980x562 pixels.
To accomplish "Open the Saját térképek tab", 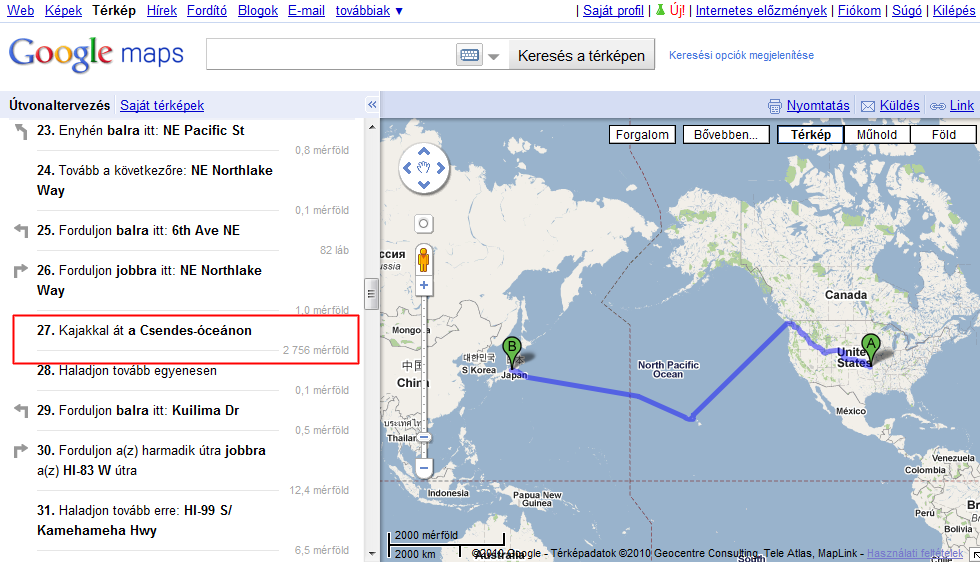I will point(162,105).
